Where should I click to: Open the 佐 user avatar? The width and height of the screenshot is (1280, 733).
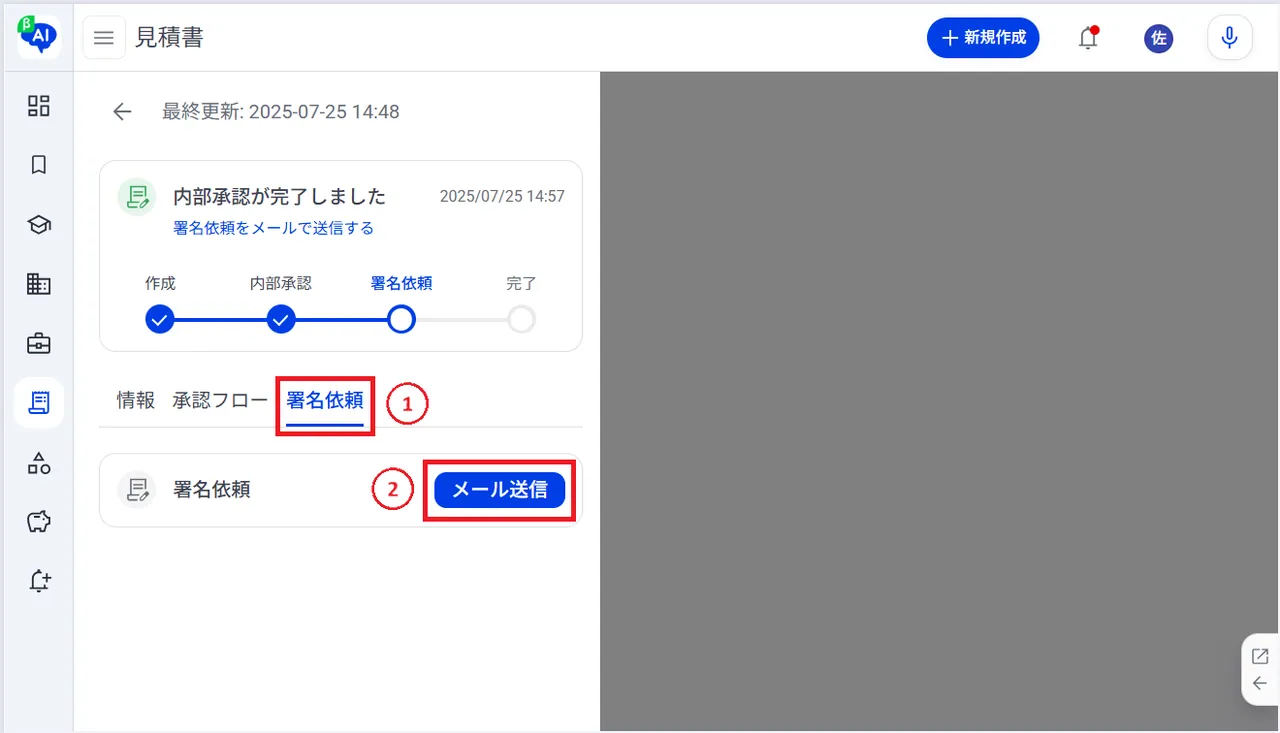coord(1159,38)
